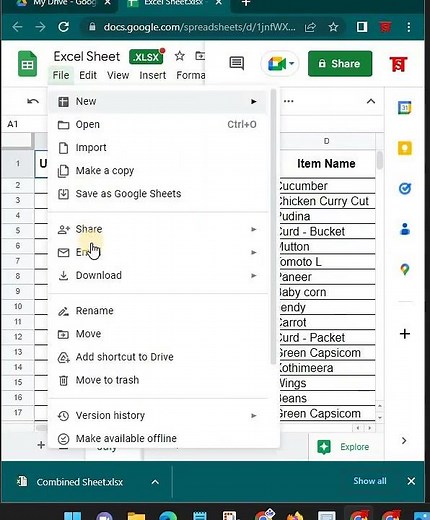Collapse the toolbar with the up chevron
Image resolution: width=430 pixels, height=520 pixels.
coord(371,101)
